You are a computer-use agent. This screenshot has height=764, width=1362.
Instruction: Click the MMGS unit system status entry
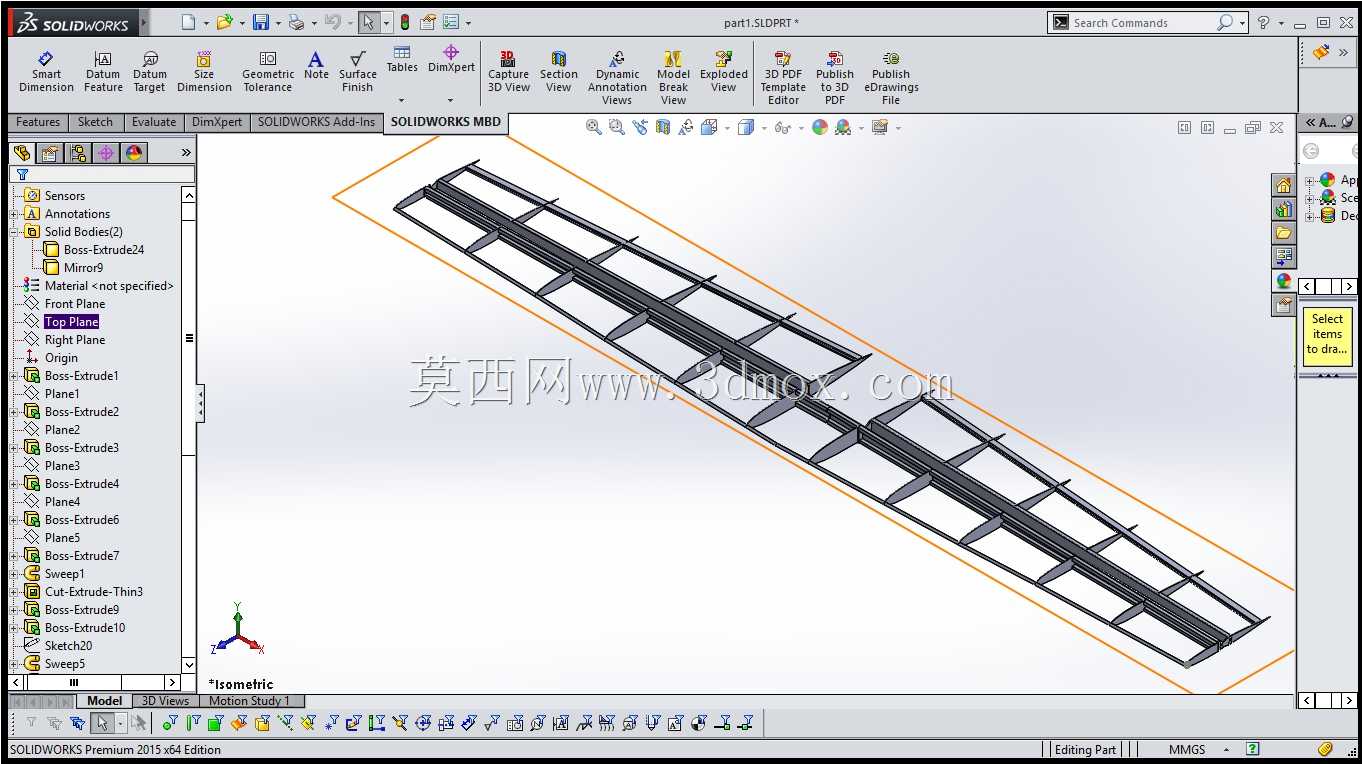(x=1187, y=749)
